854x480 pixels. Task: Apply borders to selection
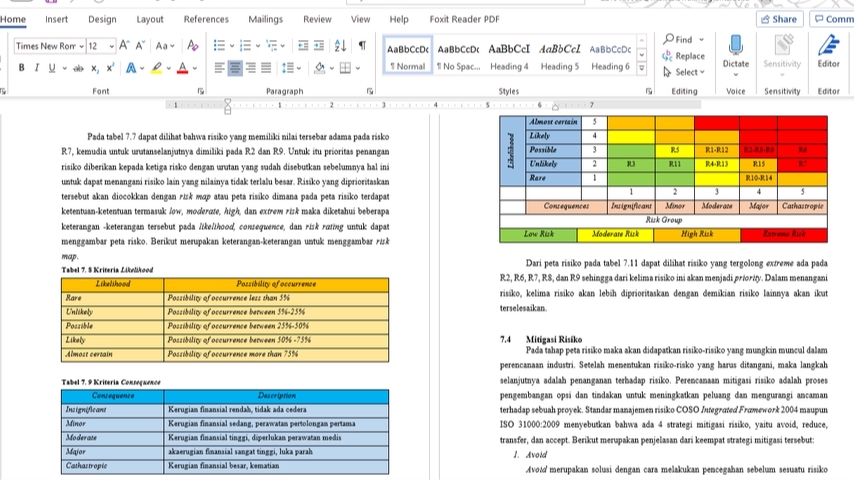pyautogui.click(x=345, y=68)
